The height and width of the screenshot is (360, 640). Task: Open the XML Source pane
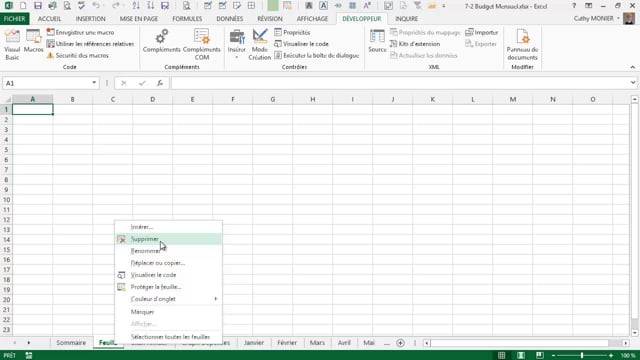pos(377,41)
